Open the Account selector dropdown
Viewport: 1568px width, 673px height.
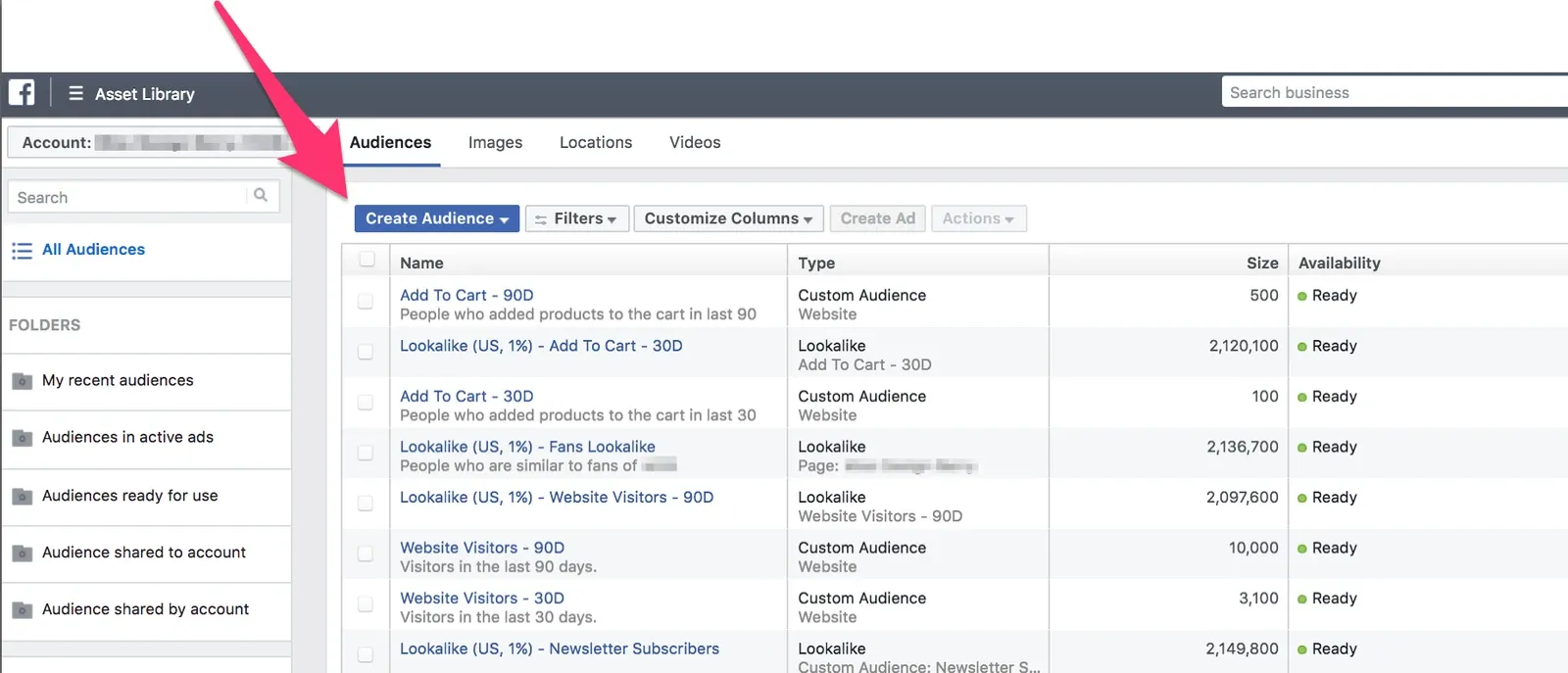tap(149, 142)
